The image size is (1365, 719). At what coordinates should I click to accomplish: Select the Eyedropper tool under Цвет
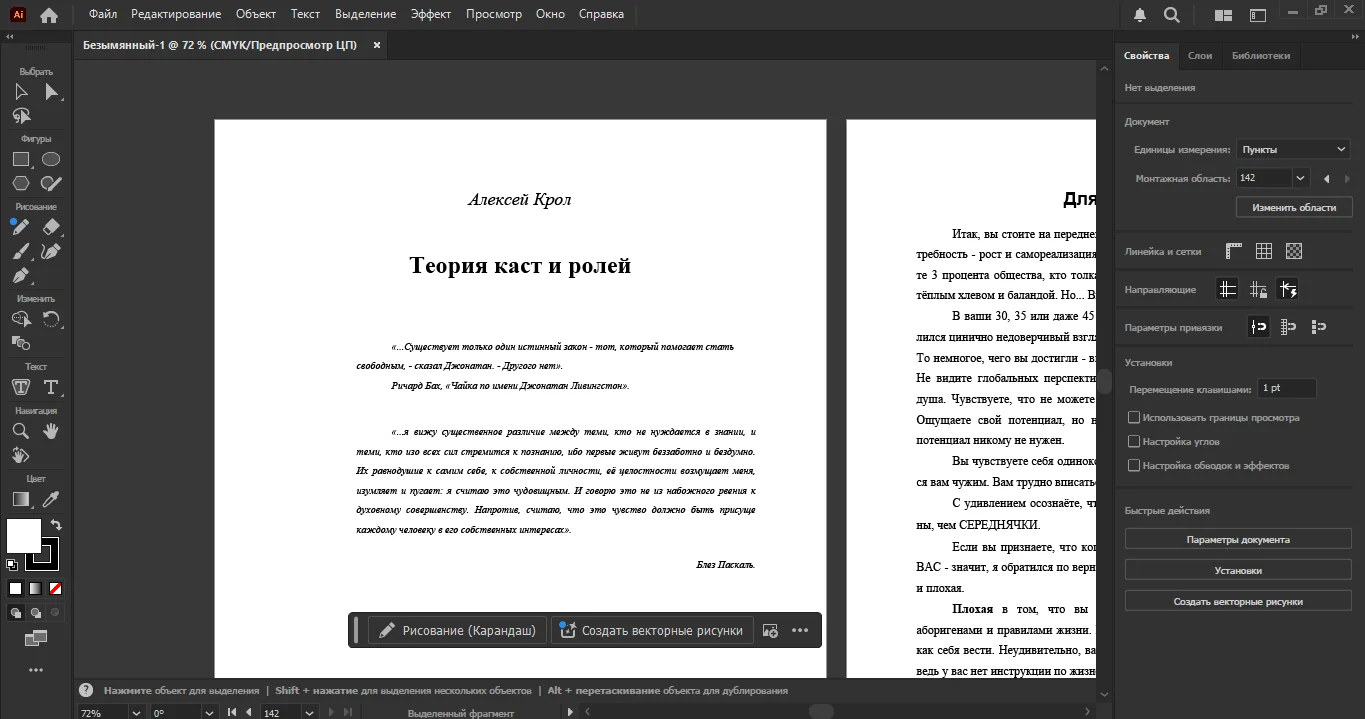[51, 499]
